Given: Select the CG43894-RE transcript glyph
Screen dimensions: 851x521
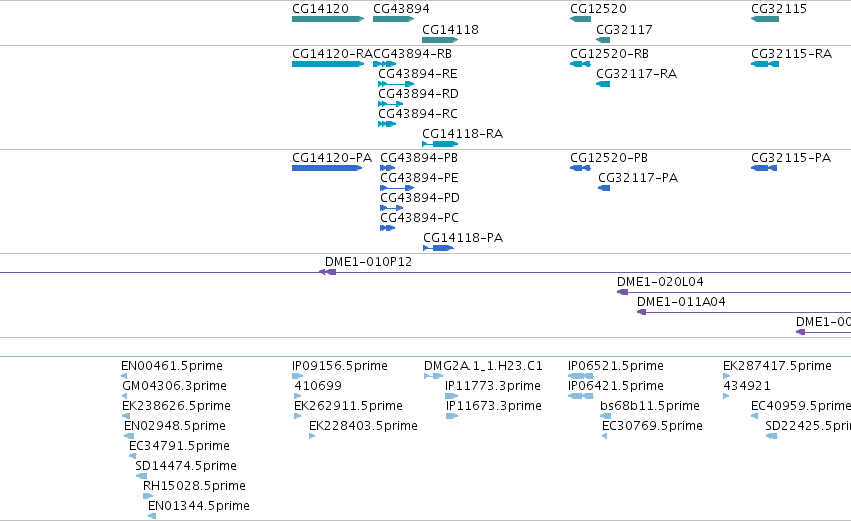Looking at the screenshot, I should coord(396,84).
